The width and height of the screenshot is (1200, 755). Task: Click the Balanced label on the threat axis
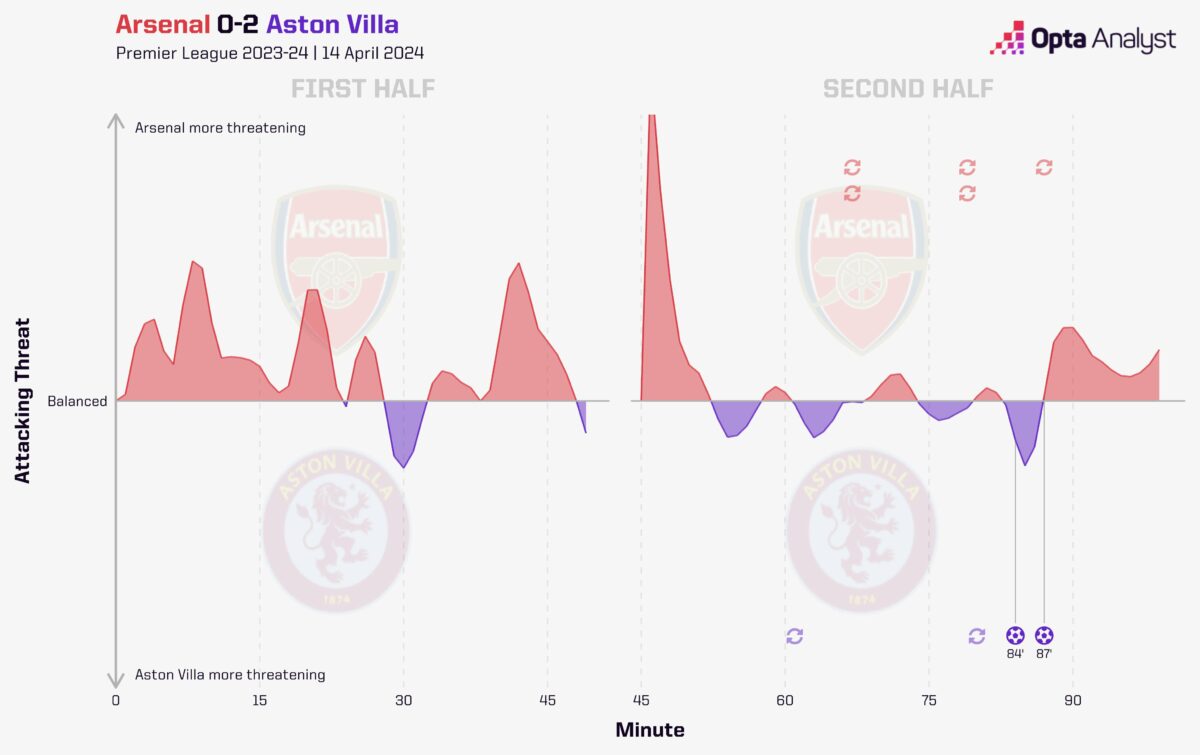[77, 401]
